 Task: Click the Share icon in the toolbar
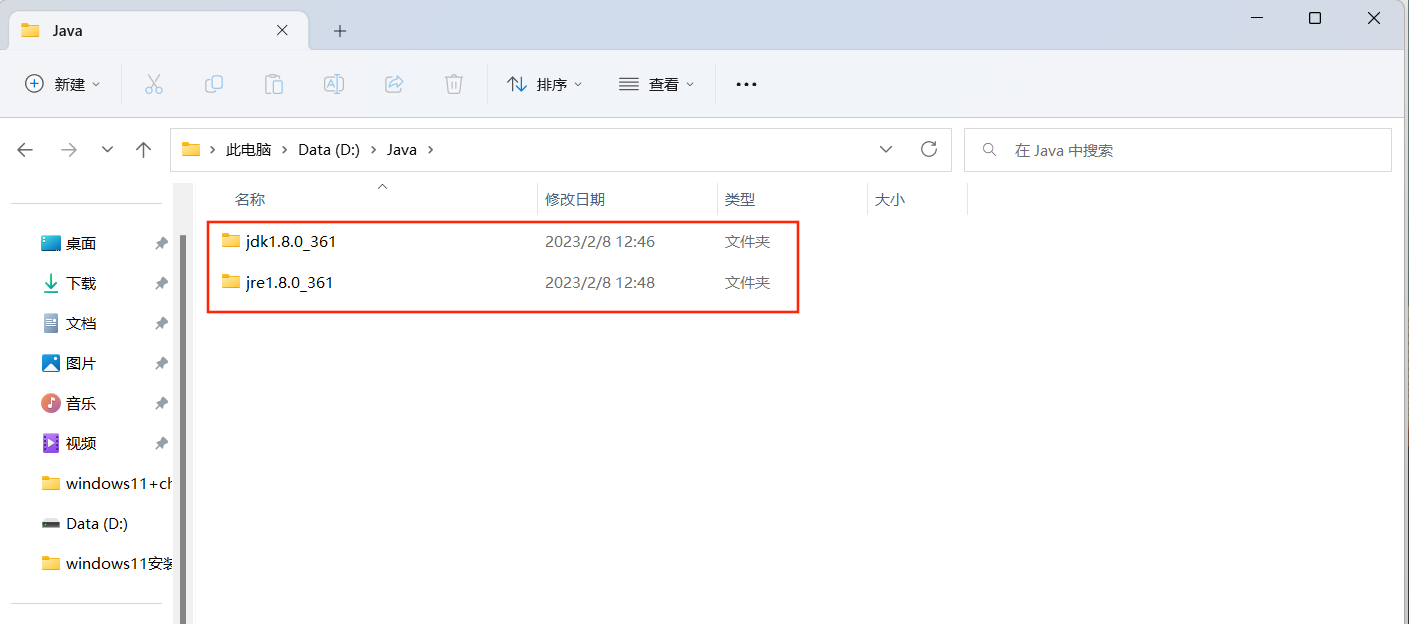coord(393,84)
